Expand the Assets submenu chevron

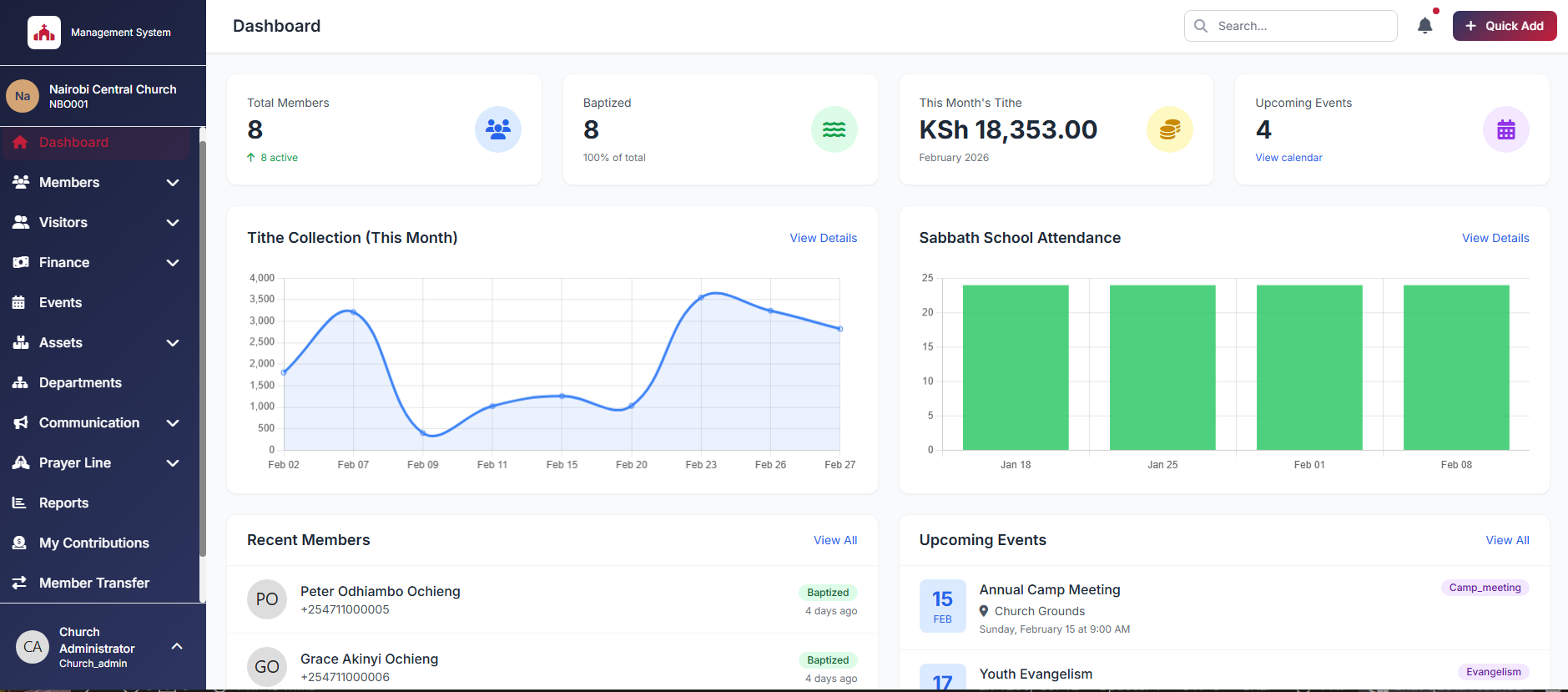(x=173, y=342)
